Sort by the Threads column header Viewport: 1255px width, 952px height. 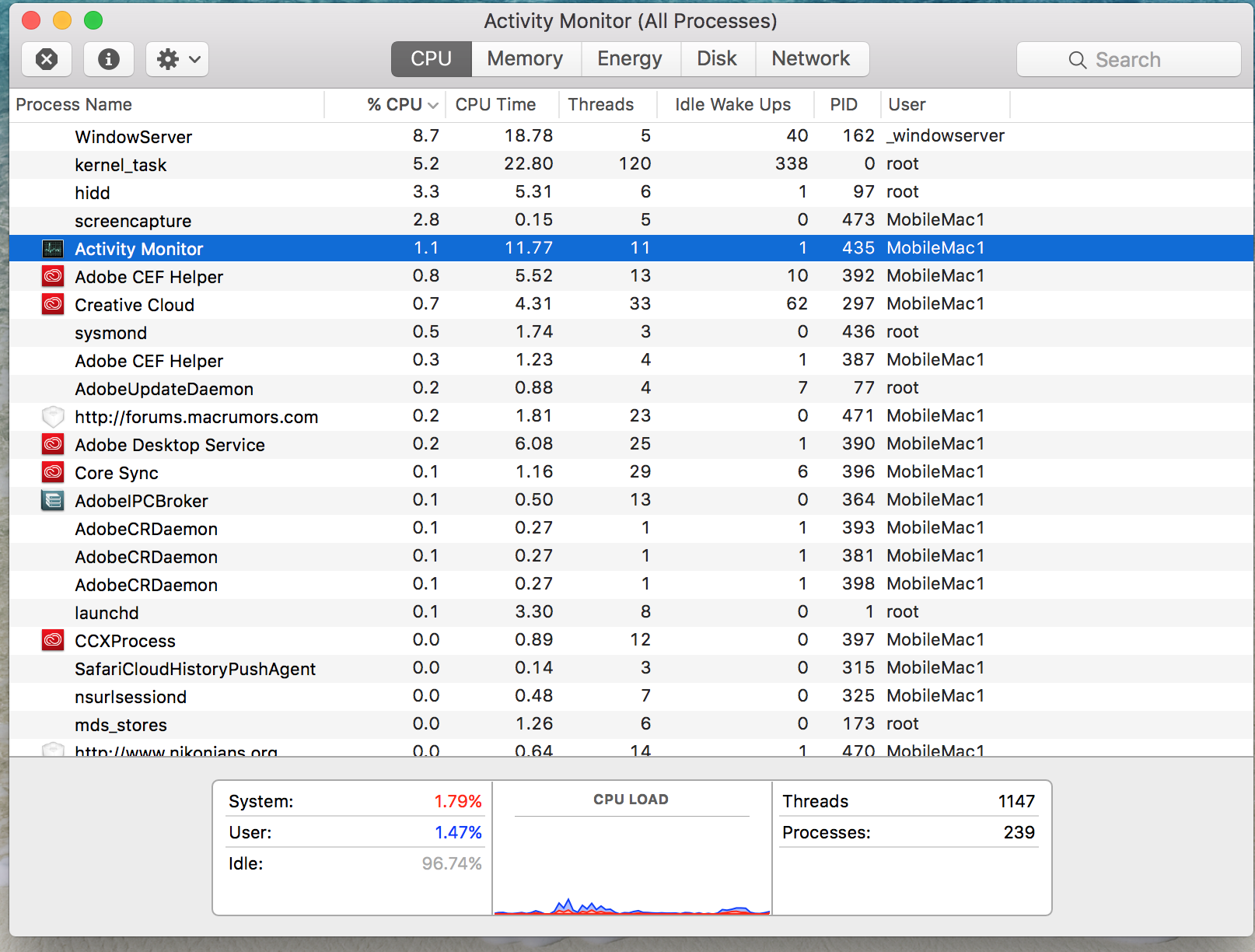[x=608, y=104]
